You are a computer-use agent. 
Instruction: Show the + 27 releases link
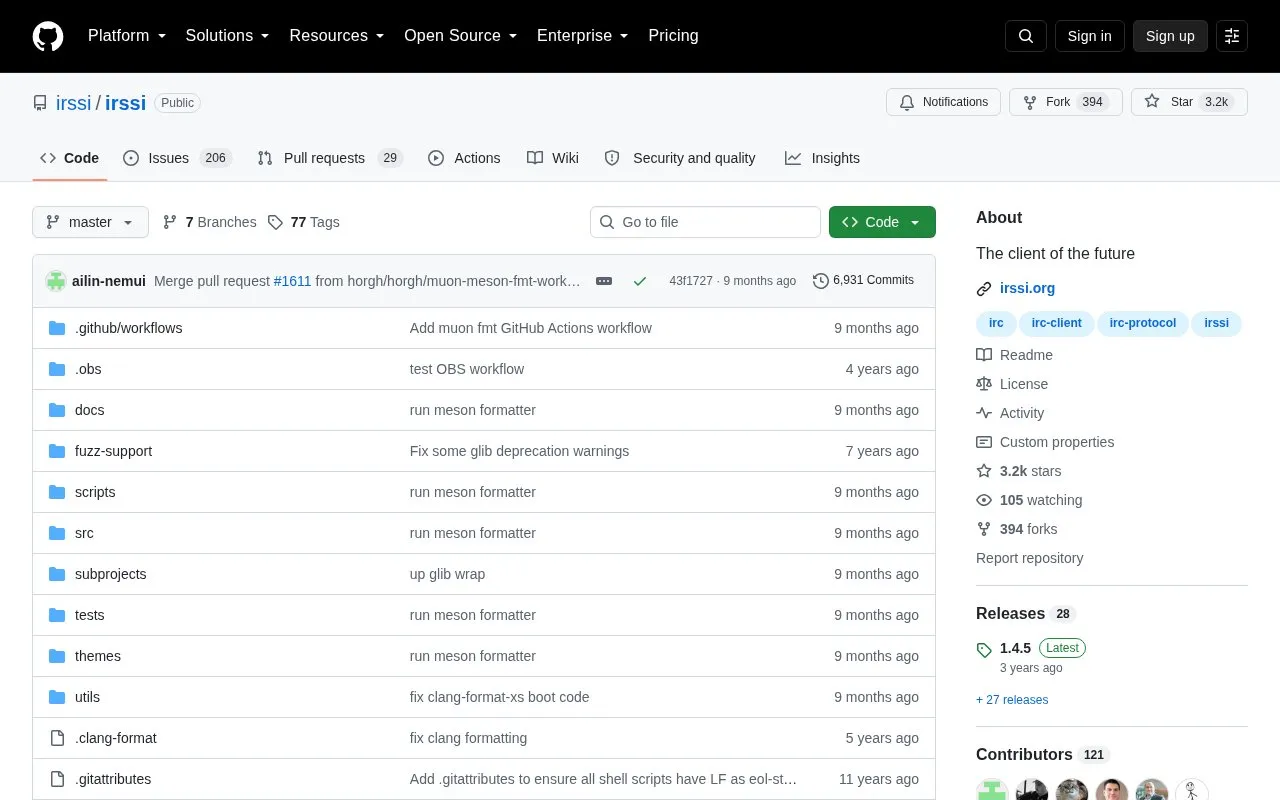tap(1012, 700)
